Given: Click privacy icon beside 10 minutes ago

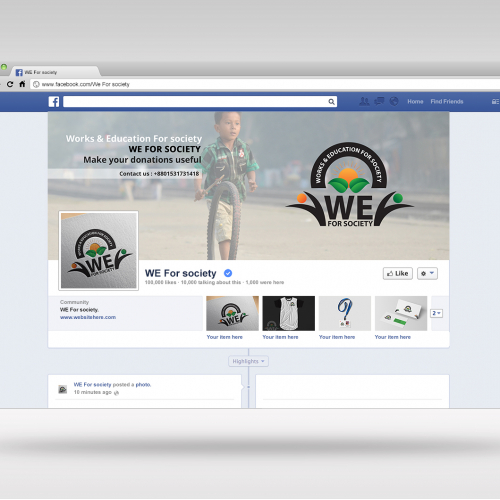Looking at the screenshot, I should [x=116, y=393].
